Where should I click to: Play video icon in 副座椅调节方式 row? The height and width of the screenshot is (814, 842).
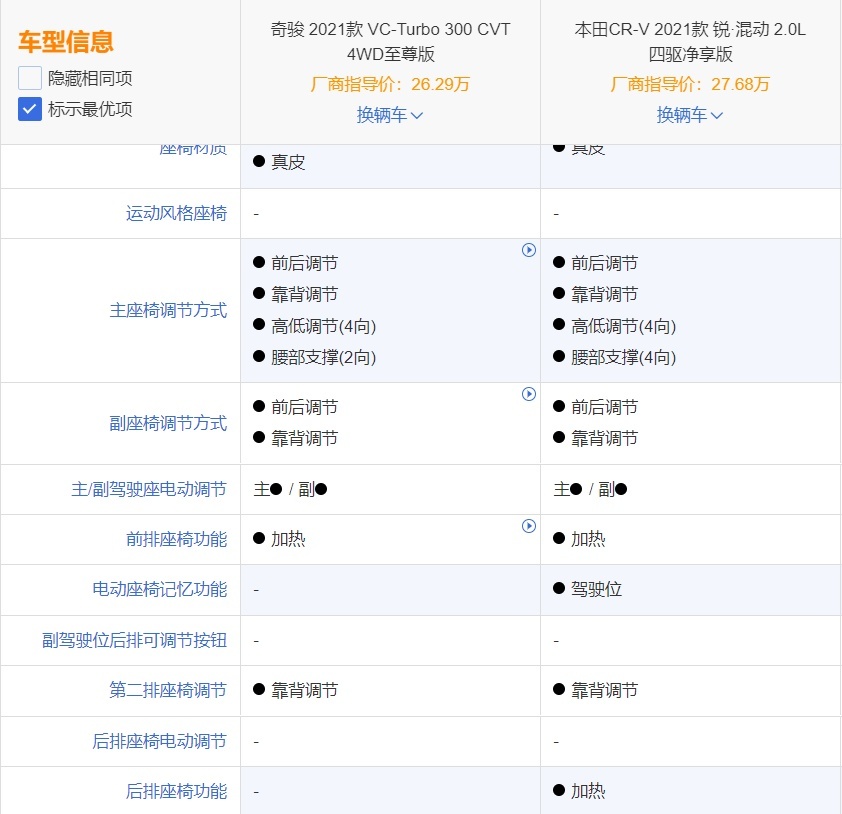click(x=528, y=394)
